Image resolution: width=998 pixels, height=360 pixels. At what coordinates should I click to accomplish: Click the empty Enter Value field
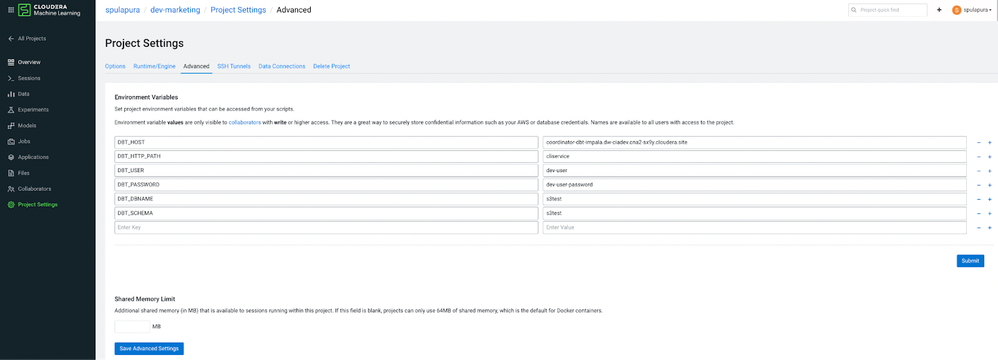click(755, 227)
